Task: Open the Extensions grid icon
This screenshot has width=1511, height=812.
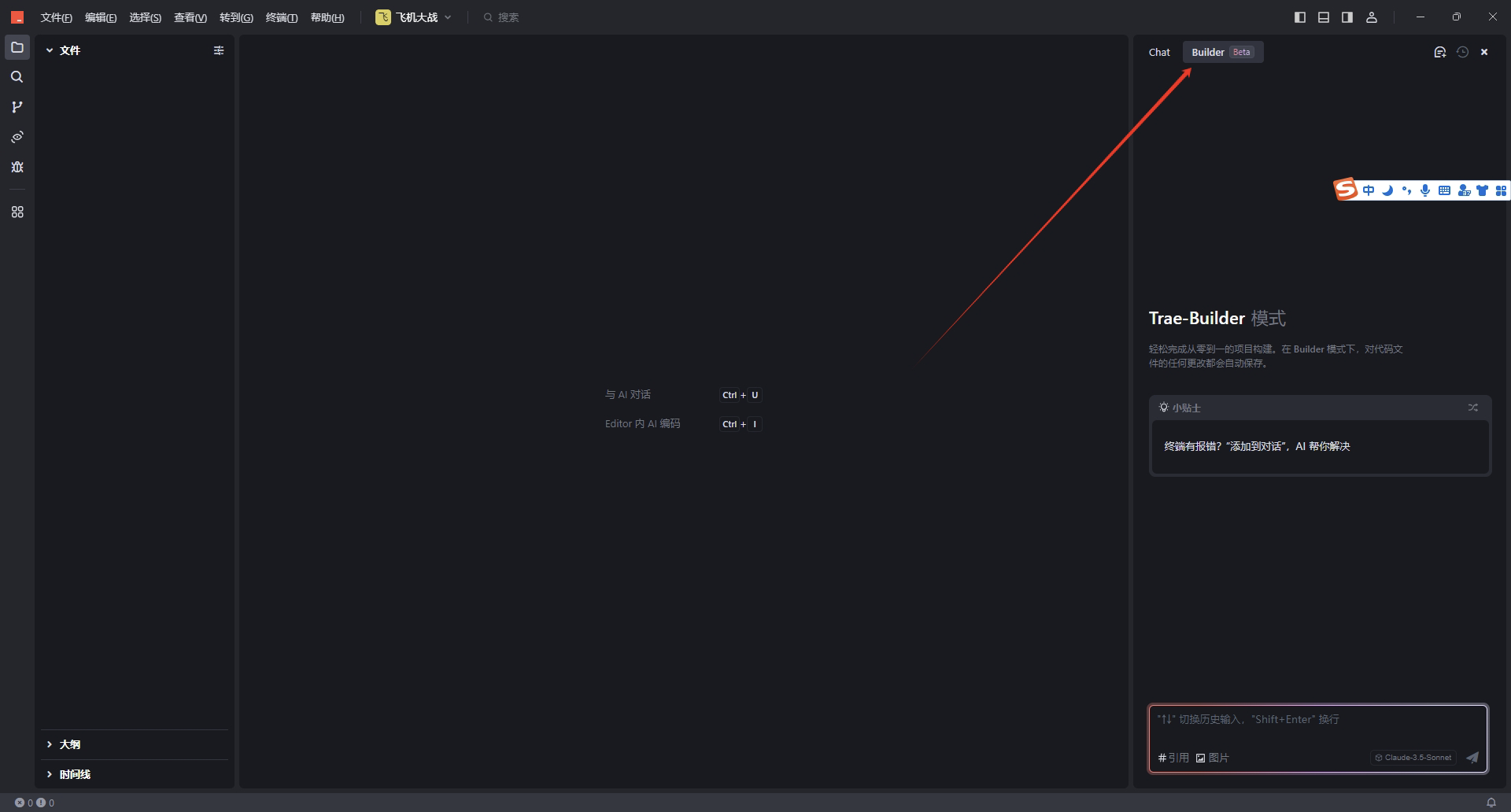Action: pos(17,212)
